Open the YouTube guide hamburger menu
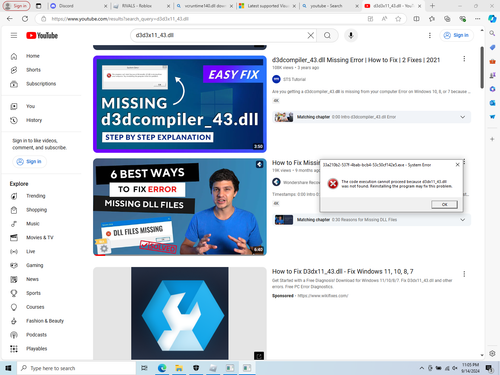The height and width of the screenshot is (375, 500). [x=14, y=35]
